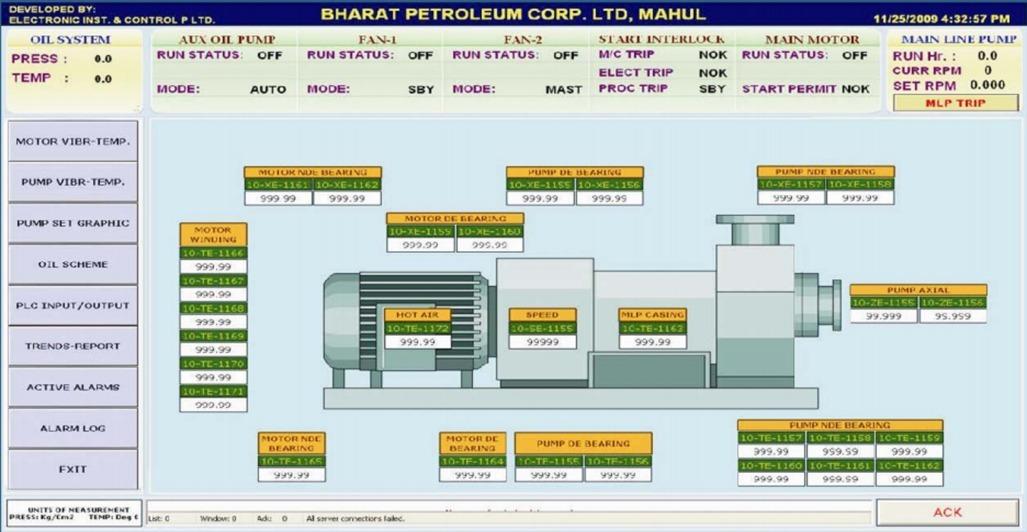Click the MLP TRIP indicator
The height and width of the screenshot is (532, 1027).
pos(954,103)
